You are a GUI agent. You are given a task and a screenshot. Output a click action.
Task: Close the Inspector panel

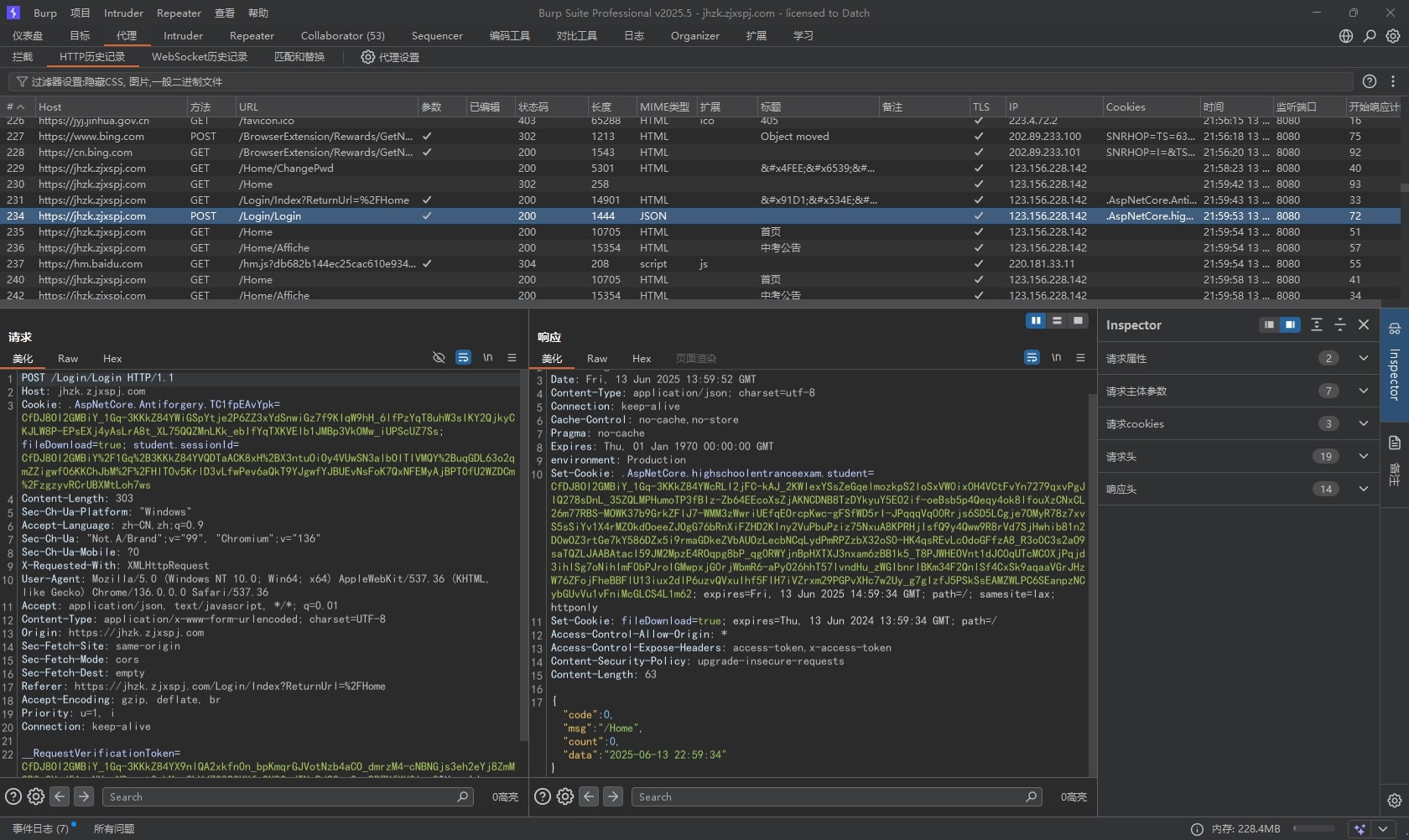coord(1364,324)
